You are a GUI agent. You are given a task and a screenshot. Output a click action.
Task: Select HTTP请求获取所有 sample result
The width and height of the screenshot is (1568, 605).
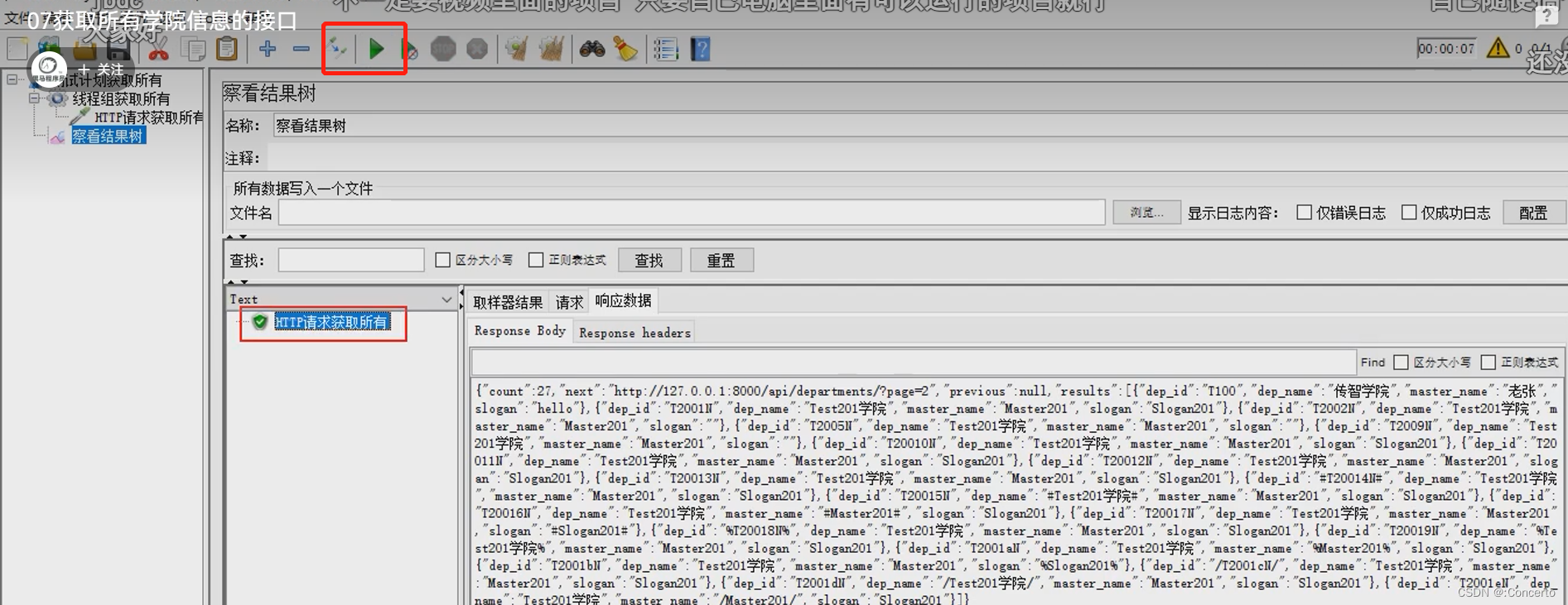pos(331,322)
